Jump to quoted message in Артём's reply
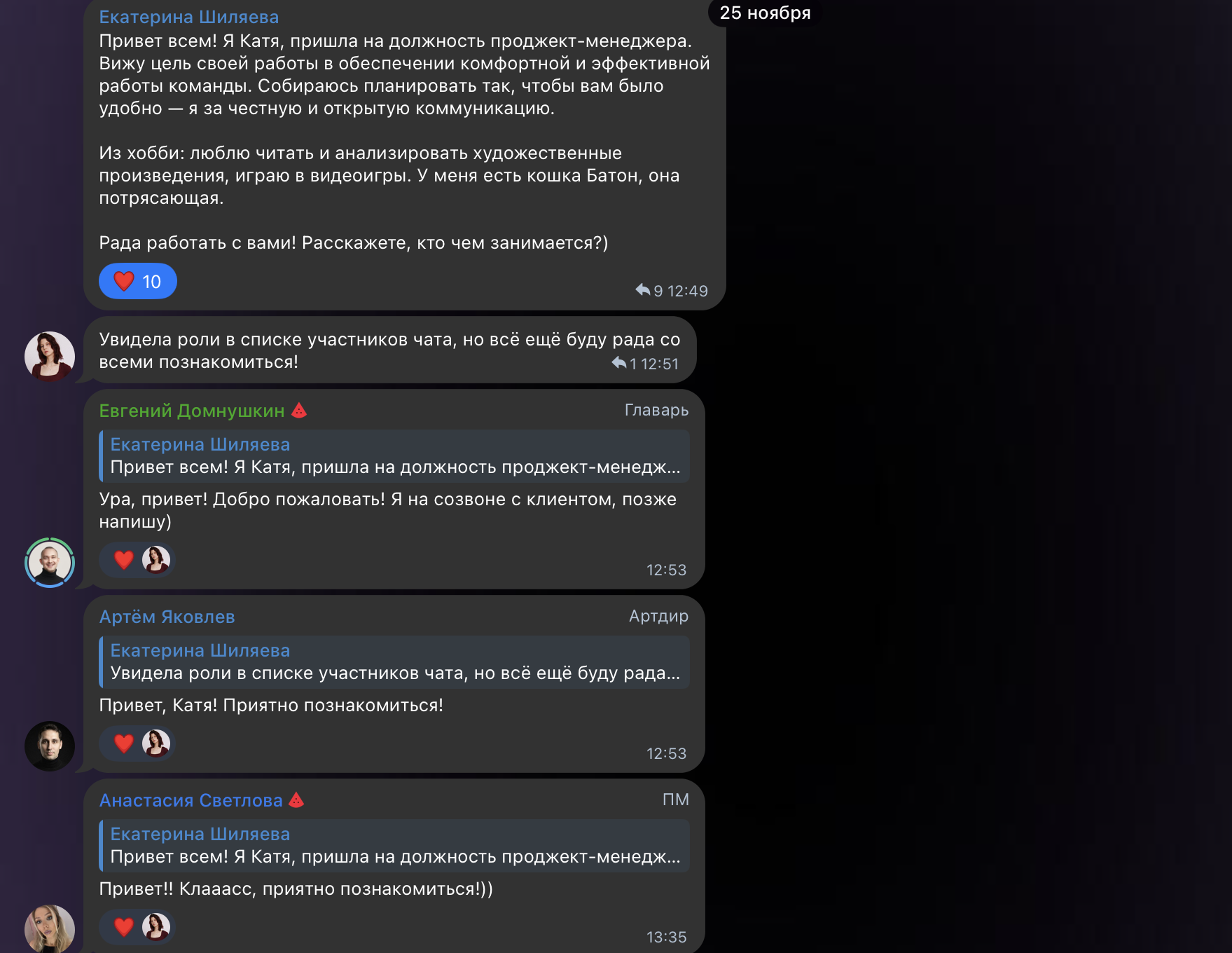This screenshot has width=1232, height=953. (x=394, y=662)
